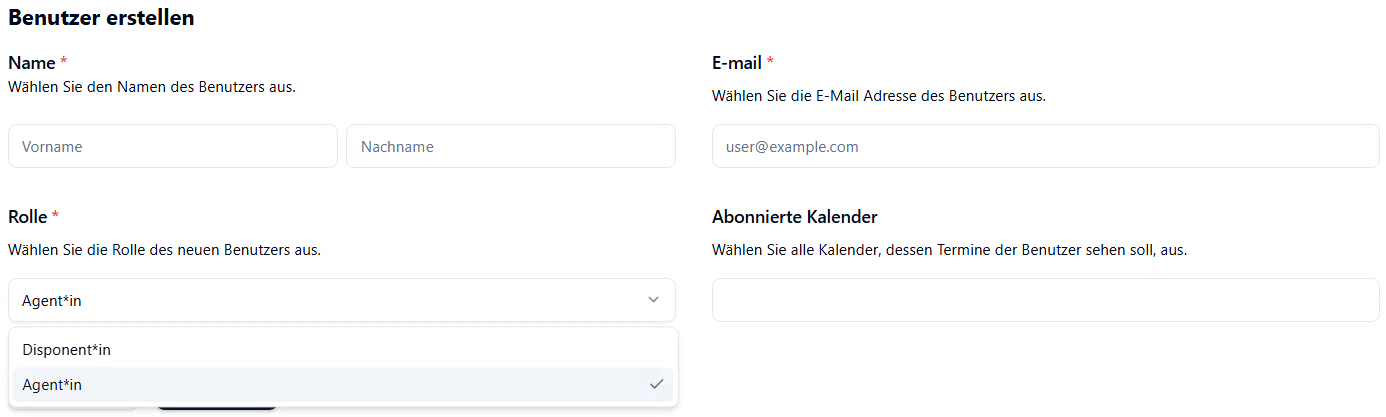1386x417 pixels.
Task: Click the checkmark next to Agent*in option
Action: coord(656,384)
